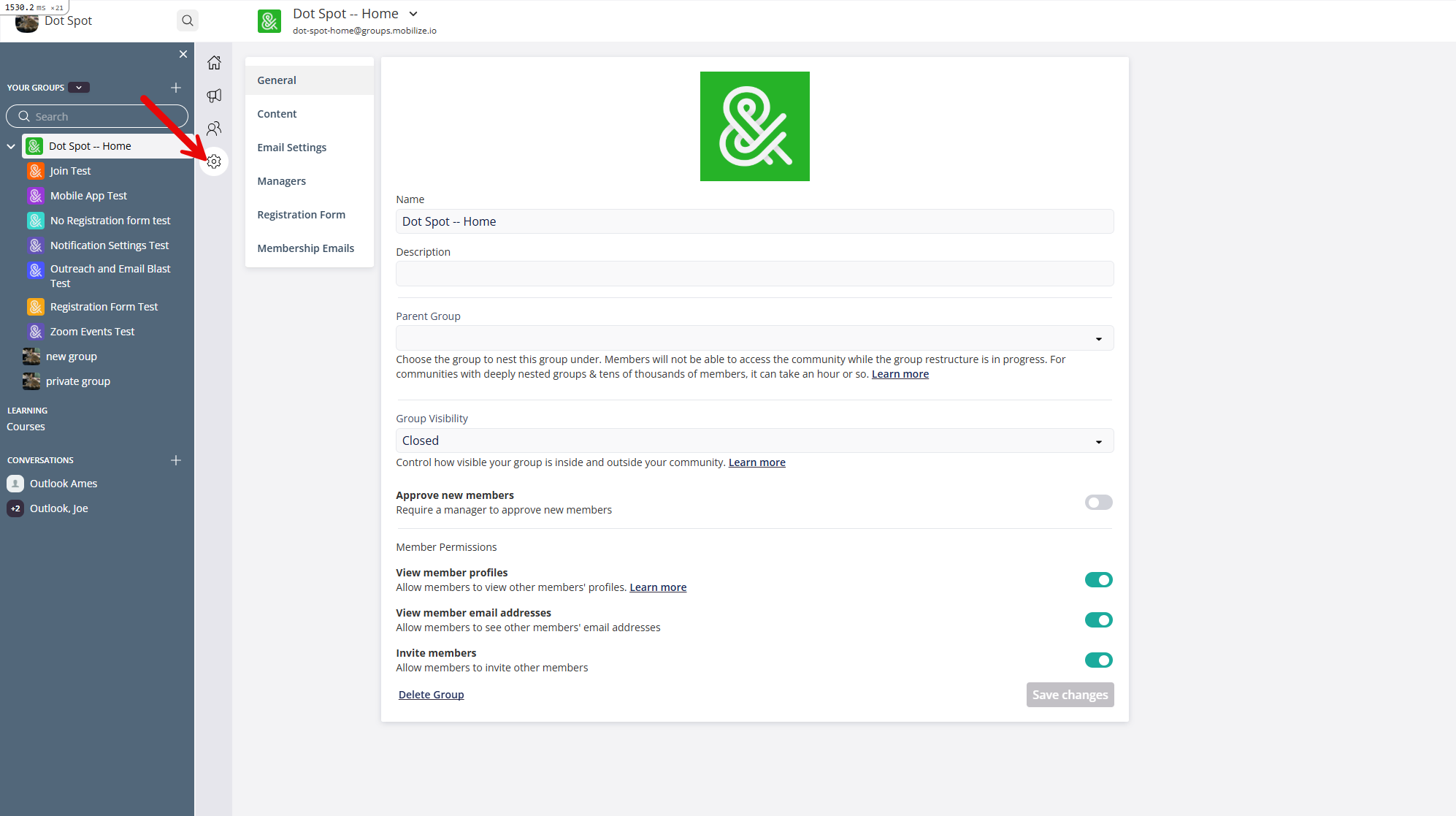Open the Zoom Events Test group

coord(92,332)
